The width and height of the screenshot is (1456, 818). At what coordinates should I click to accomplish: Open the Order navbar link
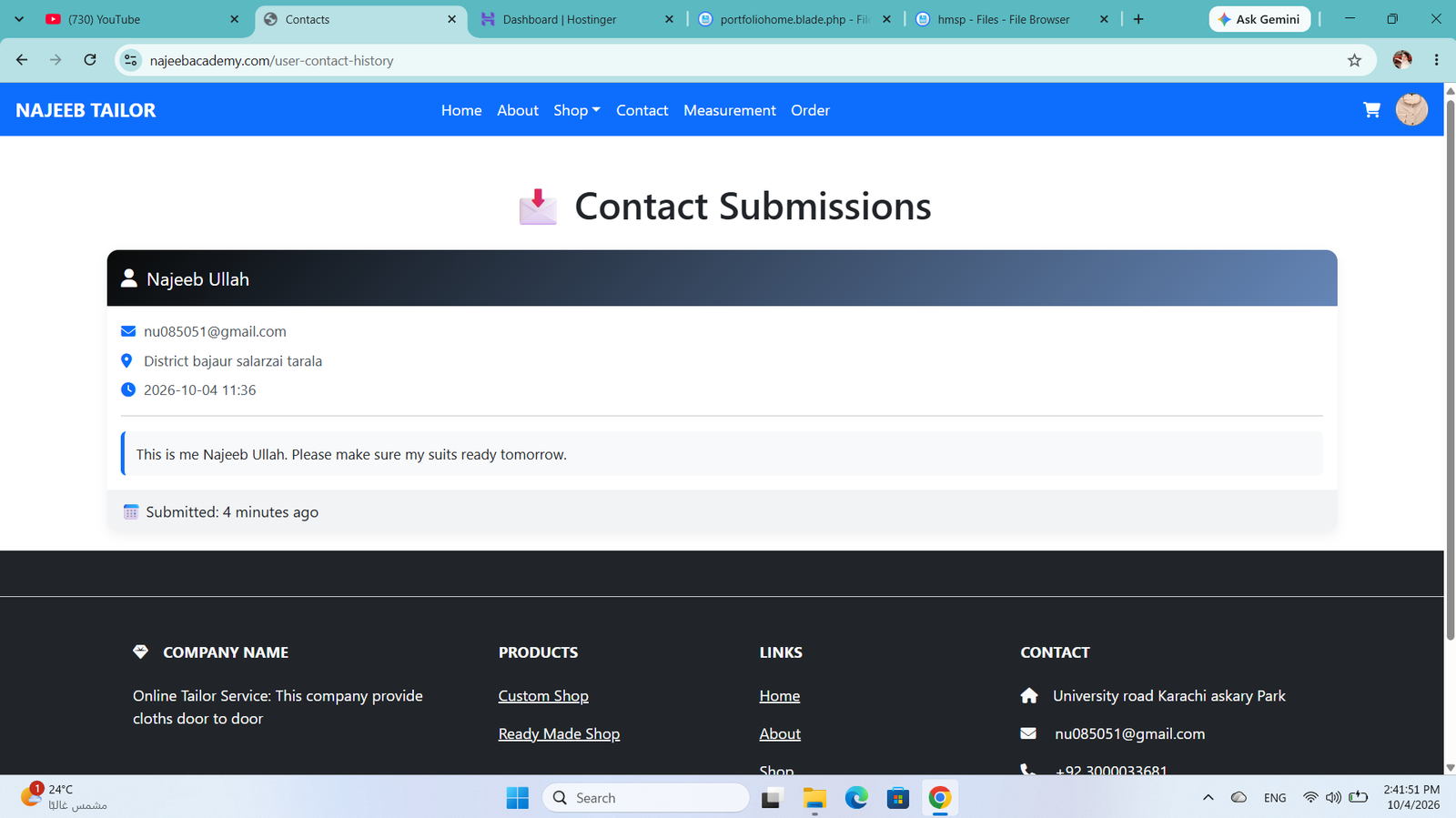[x=810, y=110]
